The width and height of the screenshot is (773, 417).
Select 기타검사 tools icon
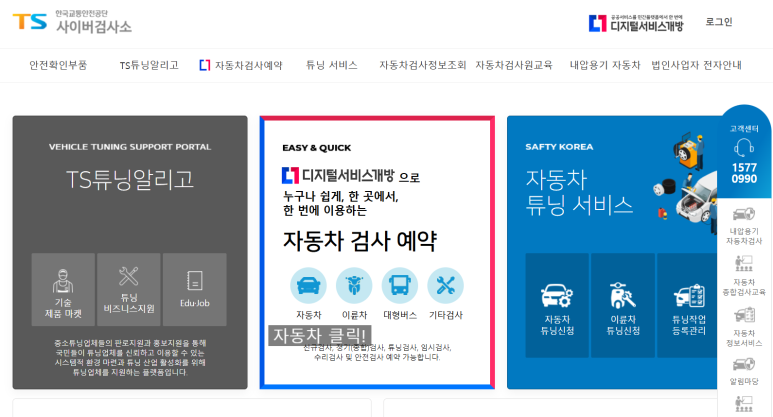coord(446,285)
